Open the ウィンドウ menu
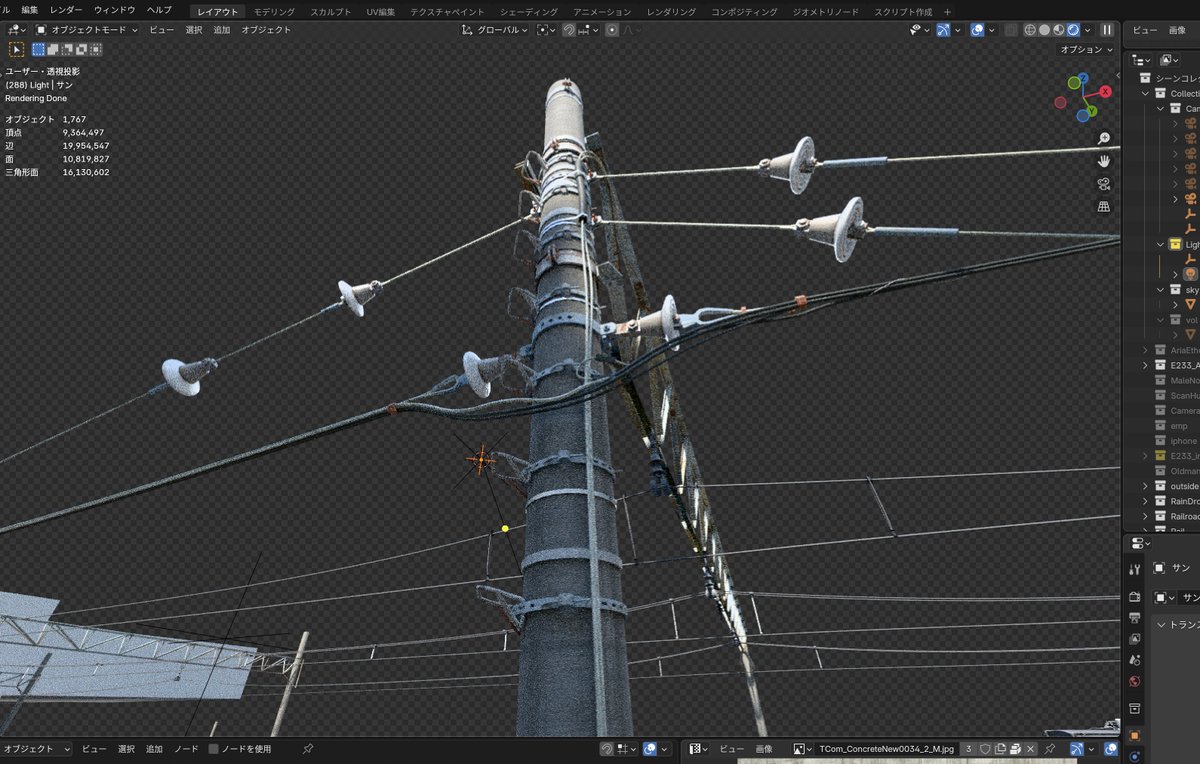The width and height of the screenshot is (1200, 764). 114,10
